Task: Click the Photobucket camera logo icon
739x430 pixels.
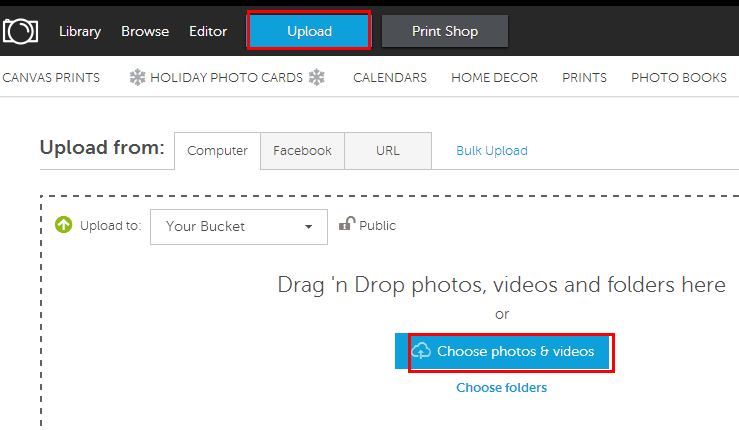Action: coord(20,31)
